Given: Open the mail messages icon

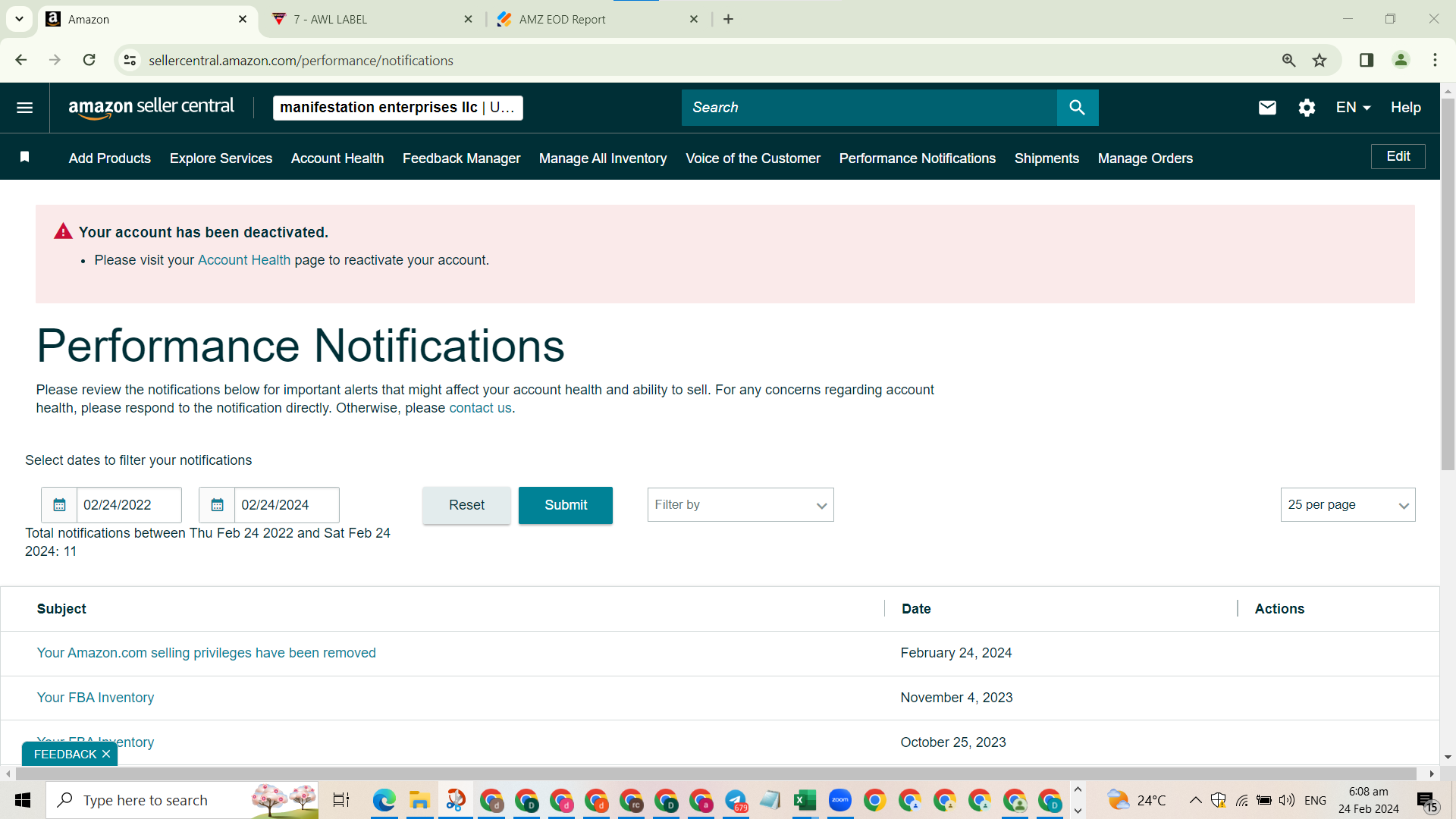Looking at the screenshot, I should point(1267,108).
